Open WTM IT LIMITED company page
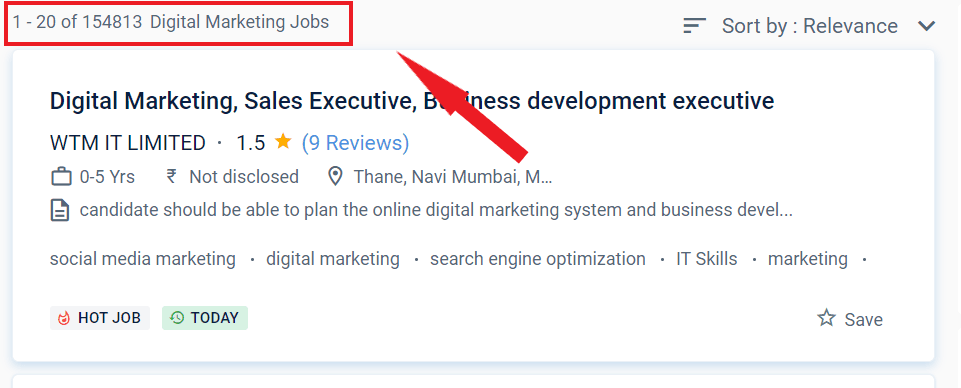The width and height of the screenshot is (961, 388). (x=127, y=143)
